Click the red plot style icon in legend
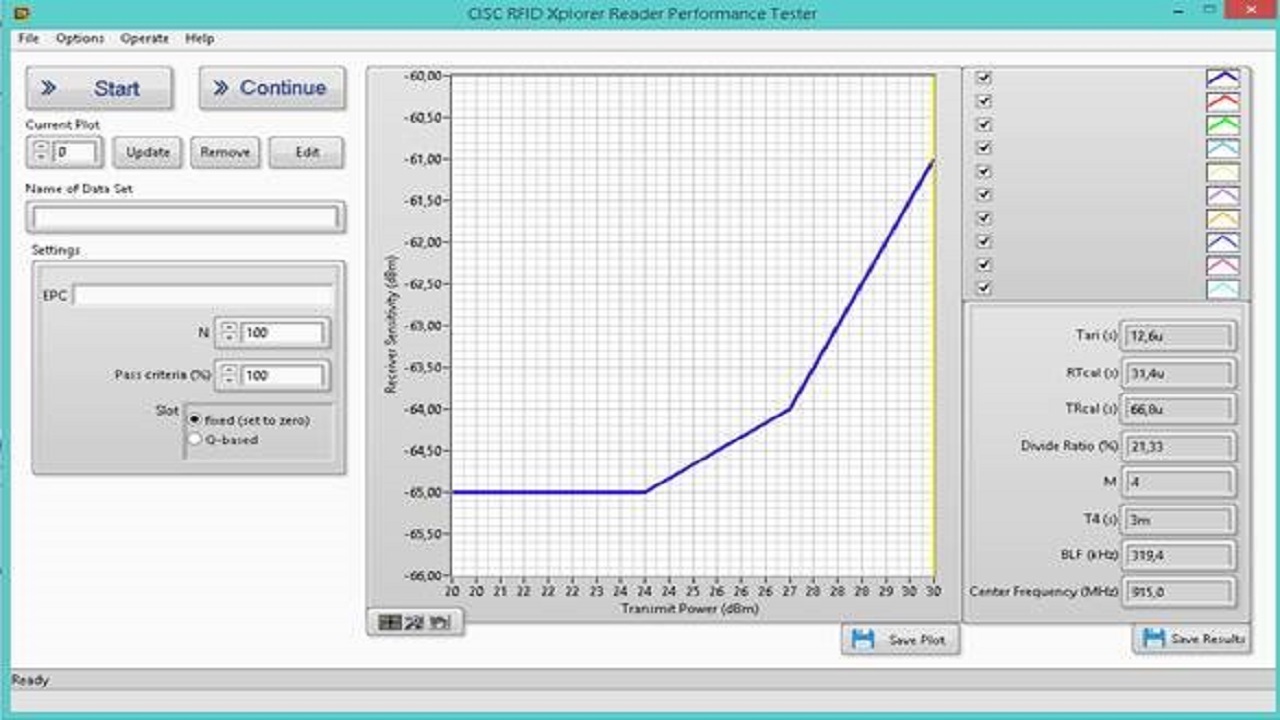The width and height of the screenshot is (1280, 720). [1222, 102]
